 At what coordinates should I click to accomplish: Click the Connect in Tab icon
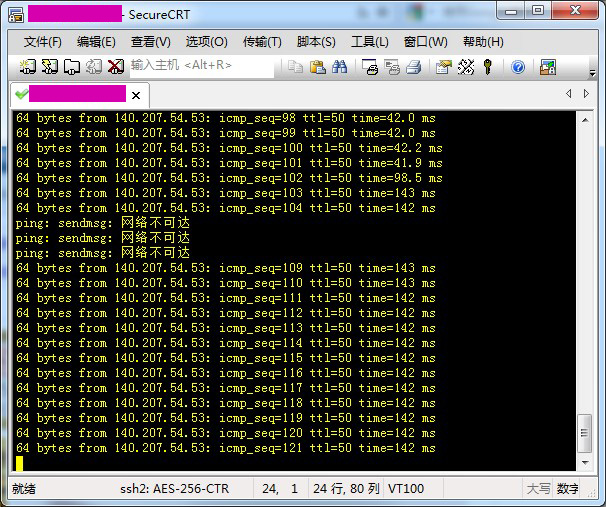coord(71,66)
